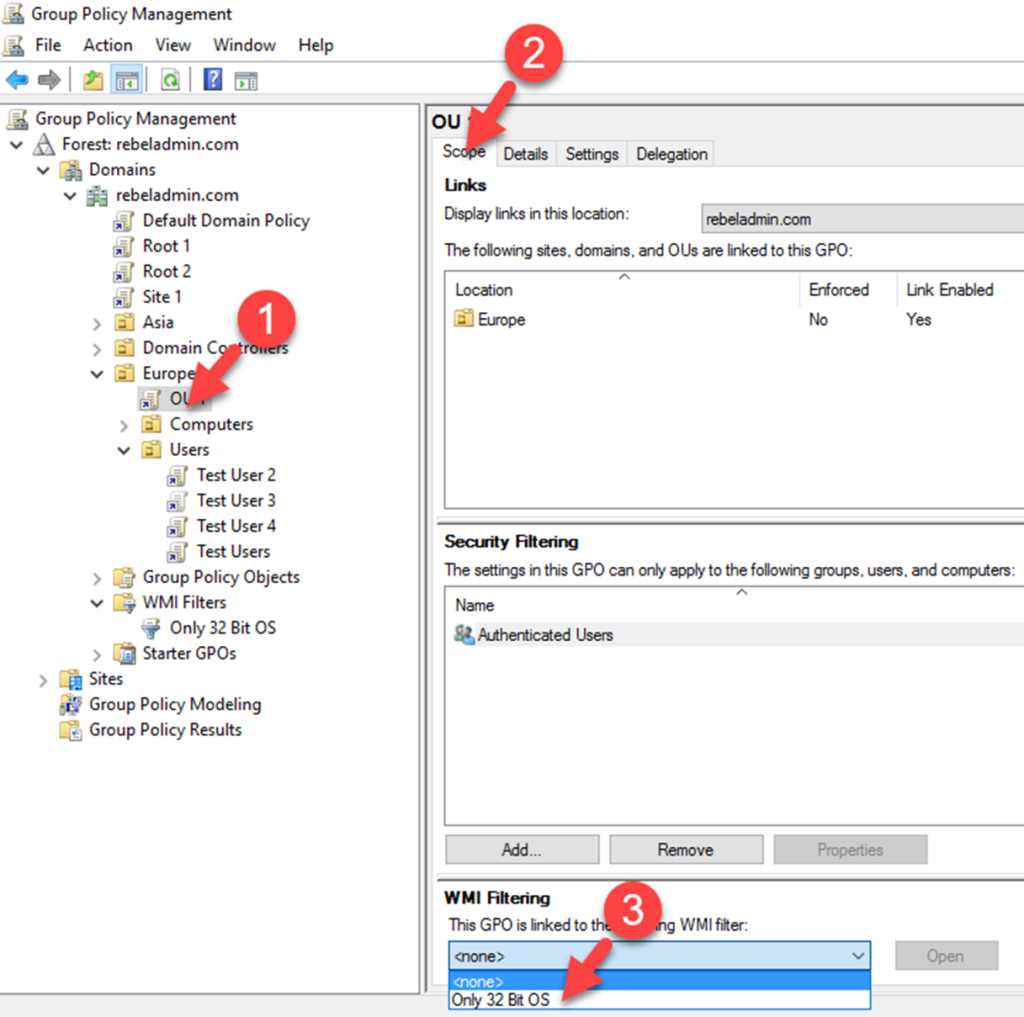Open Help via the blue question mark icon
The image size is (1024, 1017).
(213, 80)
